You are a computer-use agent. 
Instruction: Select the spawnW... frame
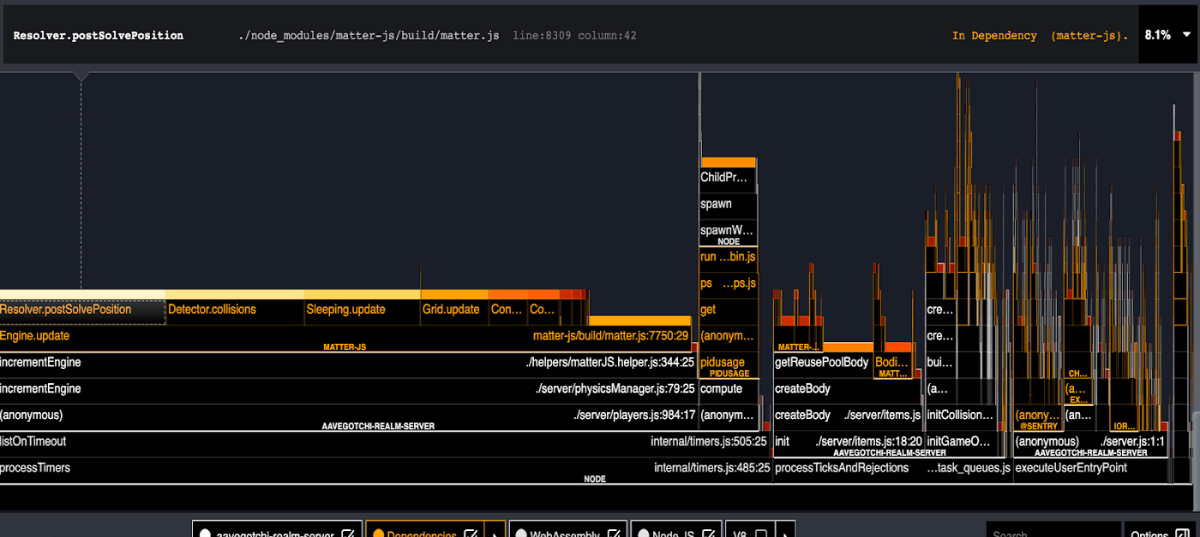point(728,231)
